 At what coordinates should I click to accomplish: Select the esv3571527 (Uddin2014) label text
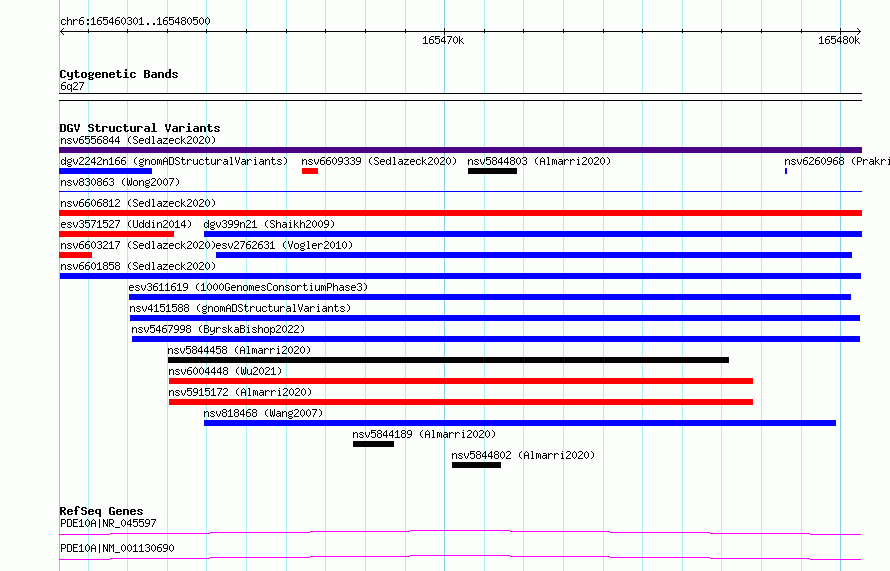(x=126, y=224)
